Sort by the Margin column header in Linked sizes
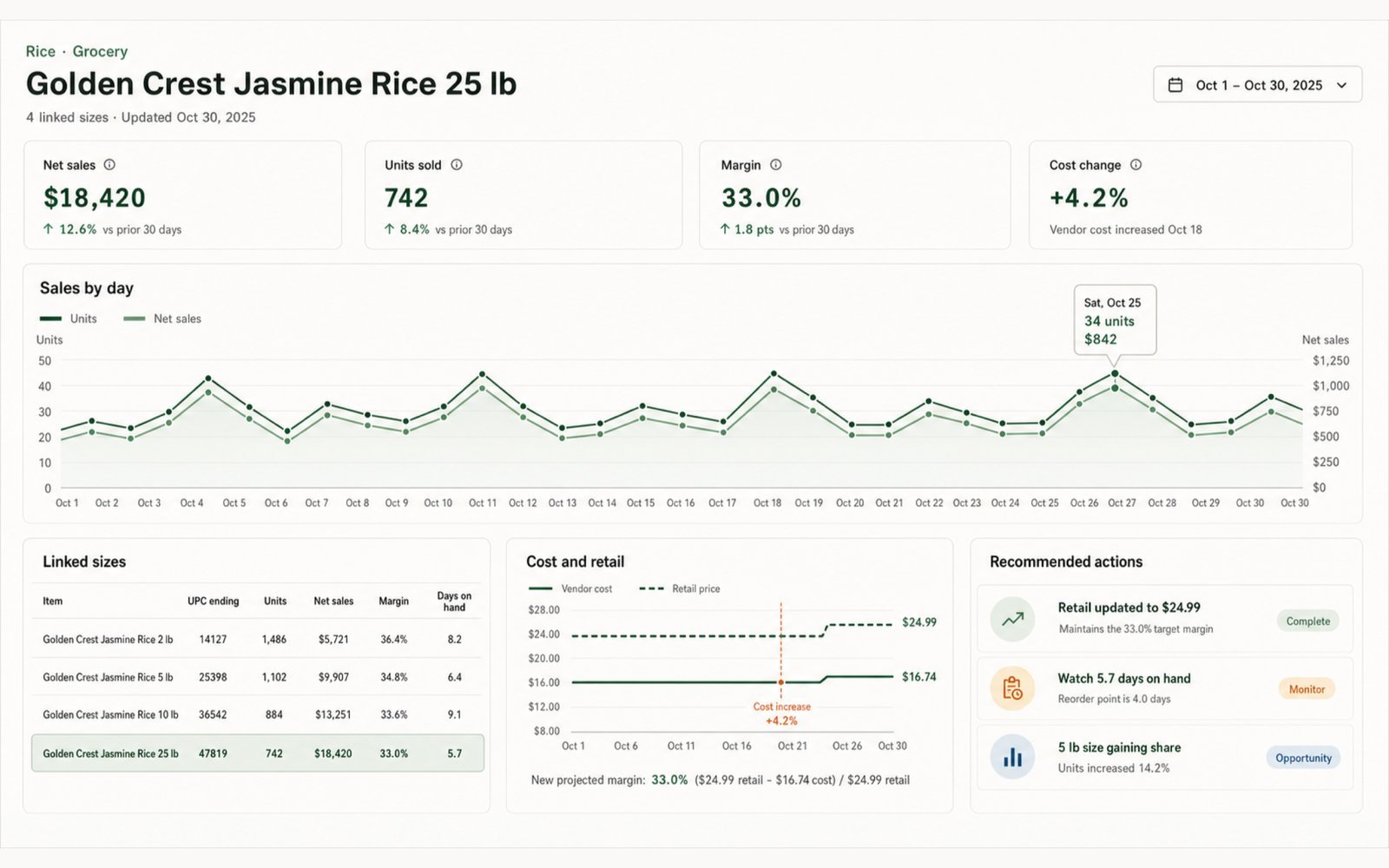 (393, 601)
